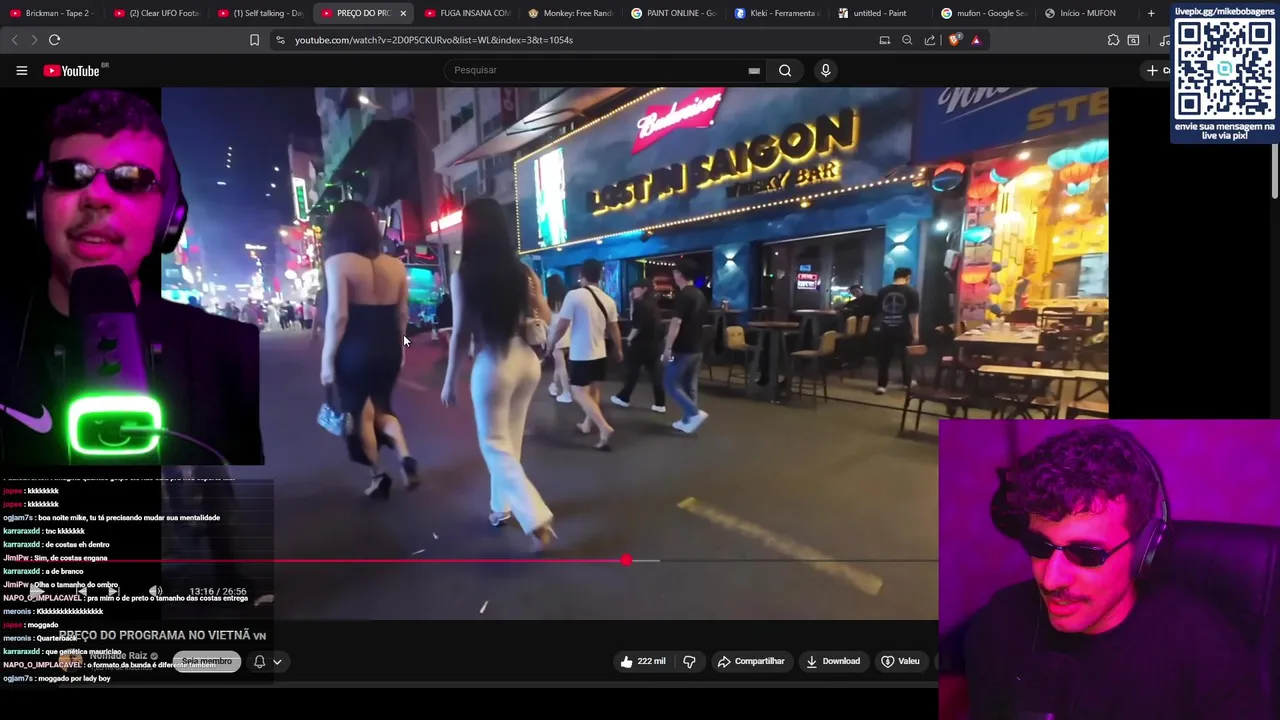Screen dimensions: 1280x720
Task: Click the Compartilhar share button
Action: click(751, 661)
